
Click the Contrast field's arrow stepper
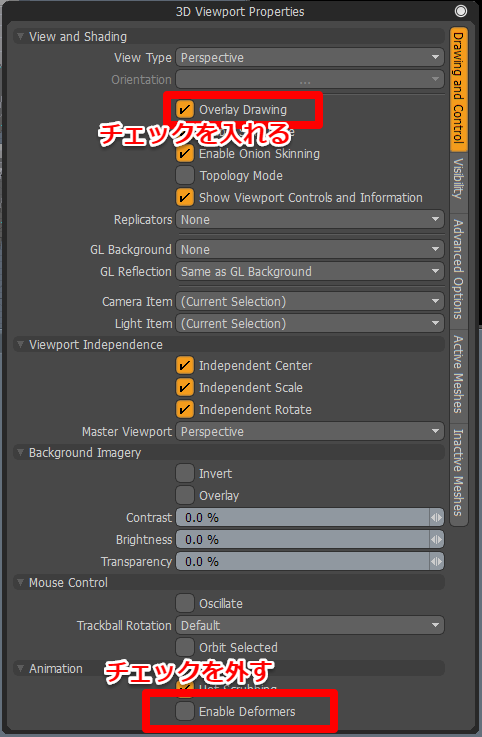click(437, 517)
